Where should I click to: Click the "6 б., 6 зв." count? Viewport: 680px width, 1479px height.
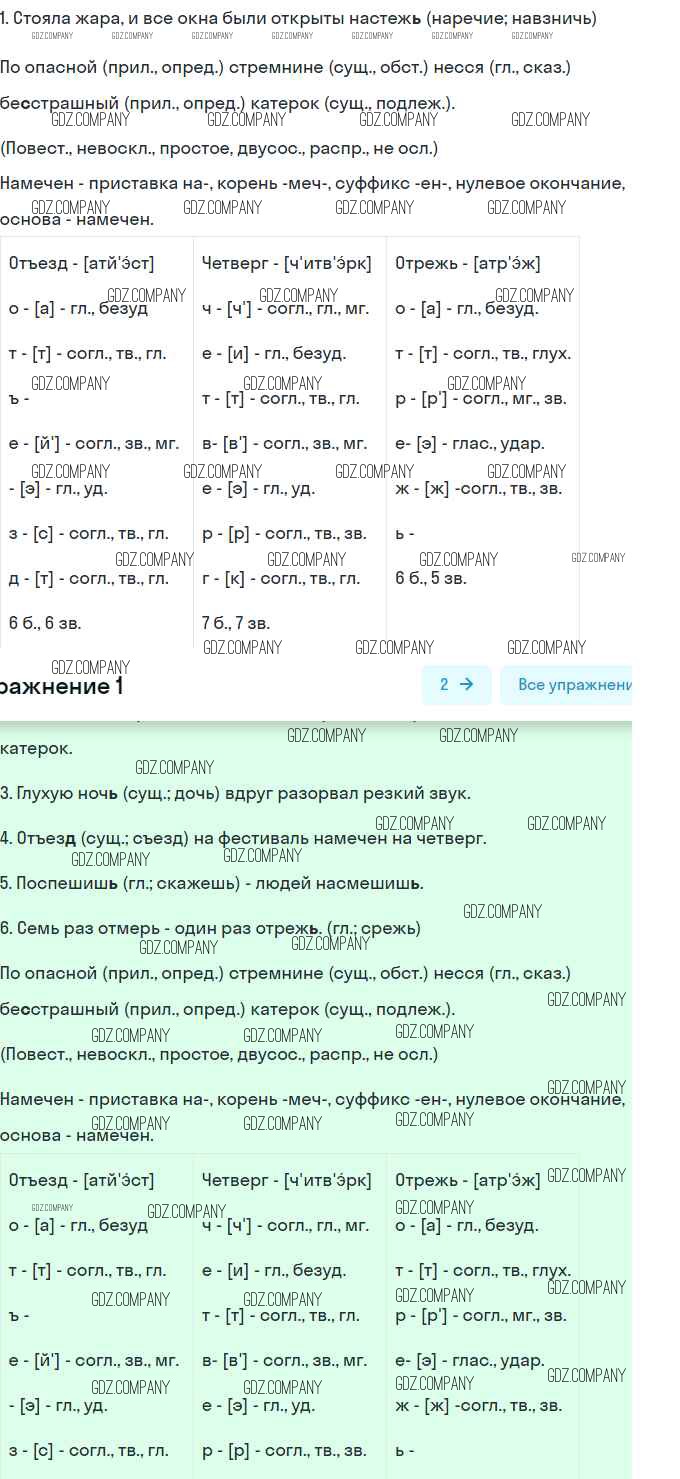click(x=45, y=623)
